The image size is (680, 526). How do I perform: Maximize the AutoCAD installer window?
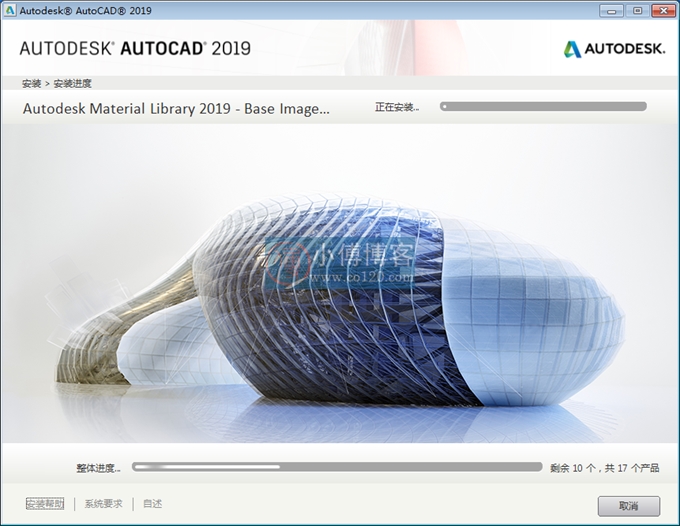tap(637, 11)
